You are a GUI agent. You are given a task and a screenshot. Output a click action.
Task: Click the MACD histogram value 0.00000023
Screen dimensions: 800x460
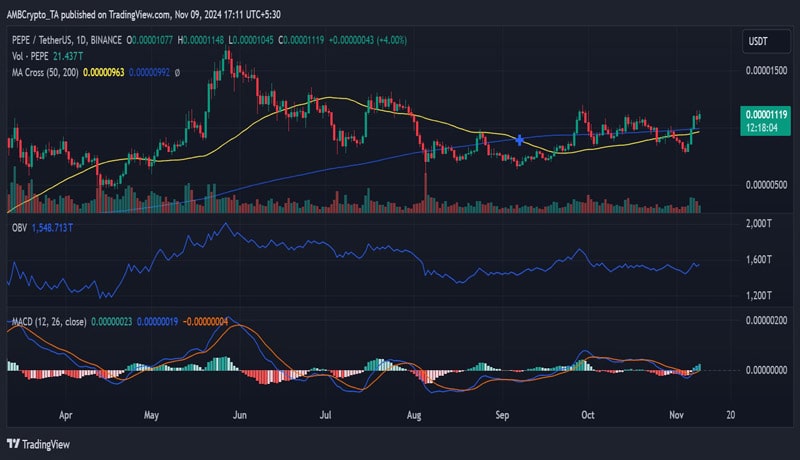coord(111,322)
